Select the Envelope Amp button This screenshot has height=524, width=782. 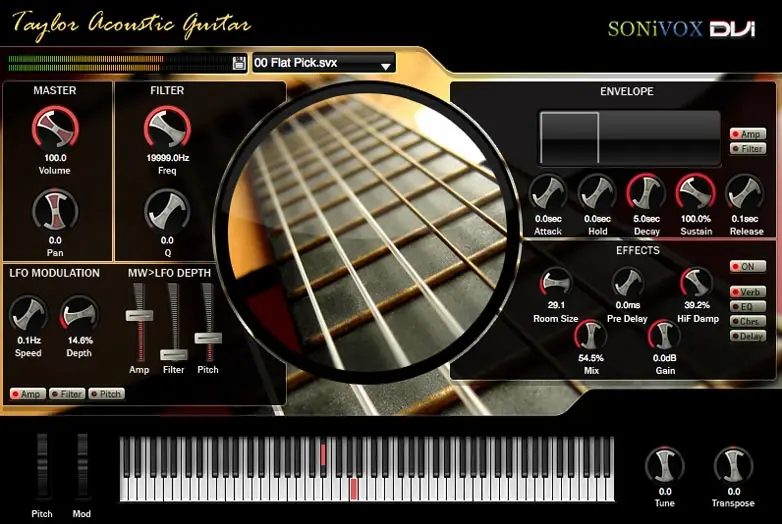click(x=748, y=134)
